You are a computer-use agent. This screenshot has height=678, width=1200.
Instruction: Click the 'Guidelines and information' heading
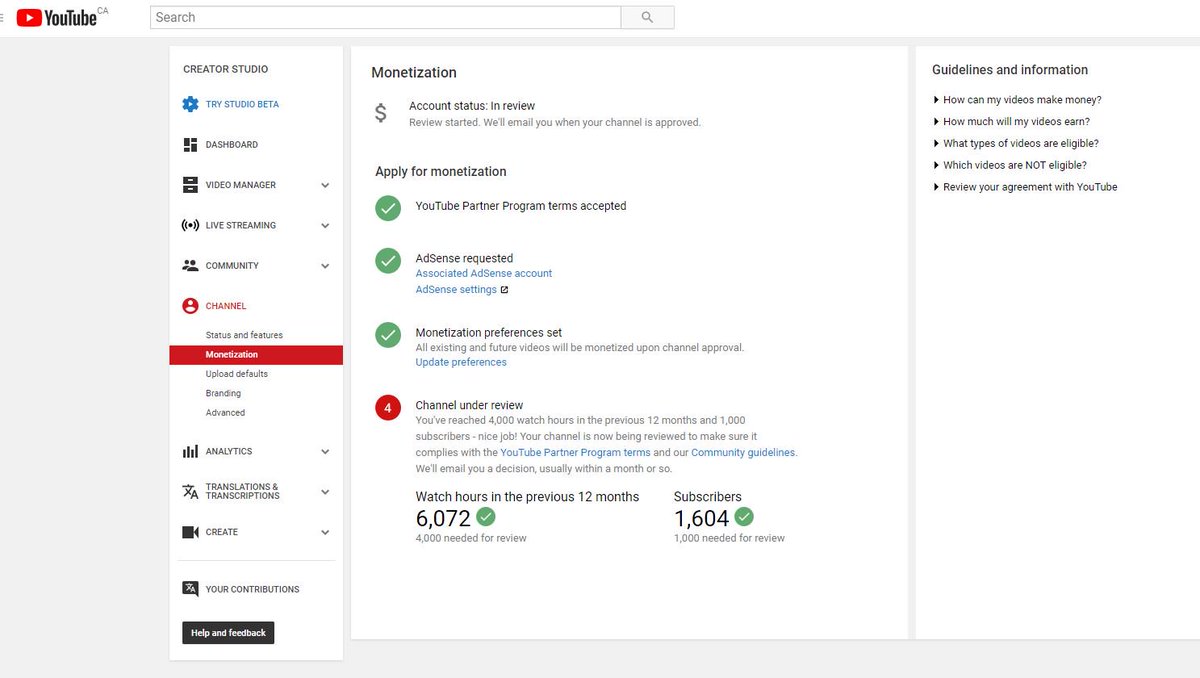[1010, 70]
